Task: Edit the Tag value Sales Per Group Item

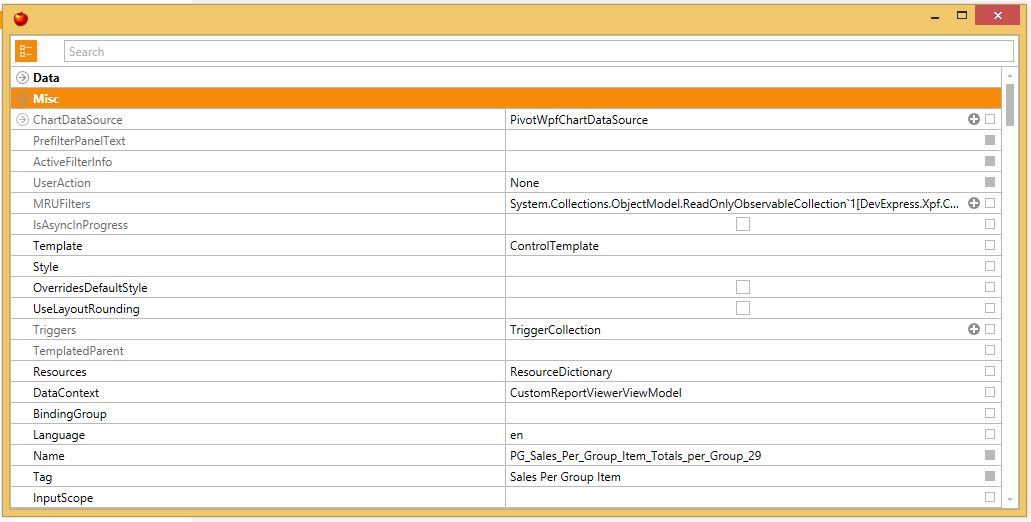Action: 565,477
